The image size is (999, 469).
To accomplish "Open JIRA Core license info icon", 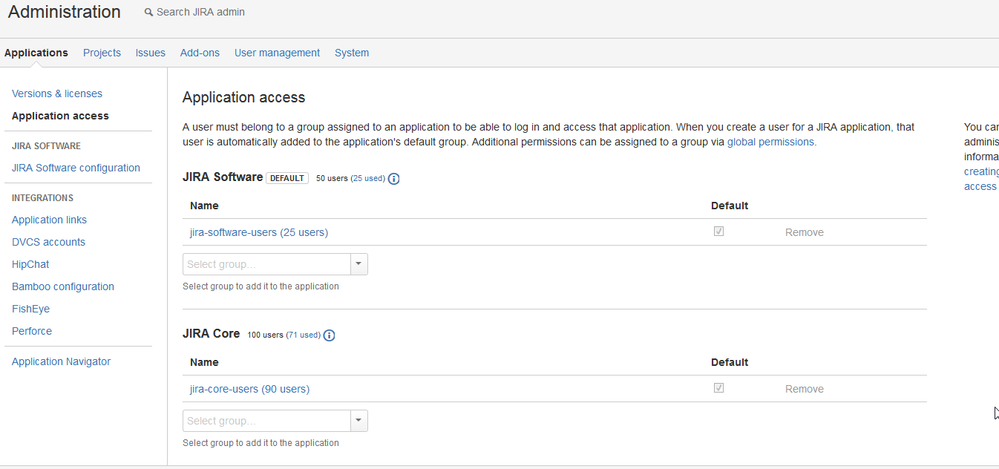I will (x=329, y=335).
